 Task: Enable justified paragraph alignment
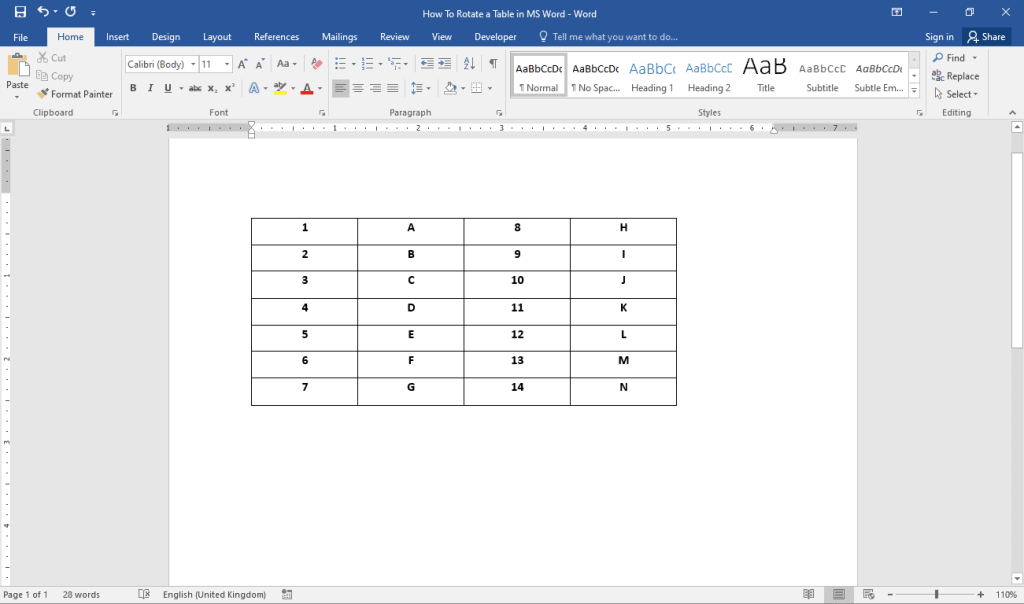click(x=392, y=88)
